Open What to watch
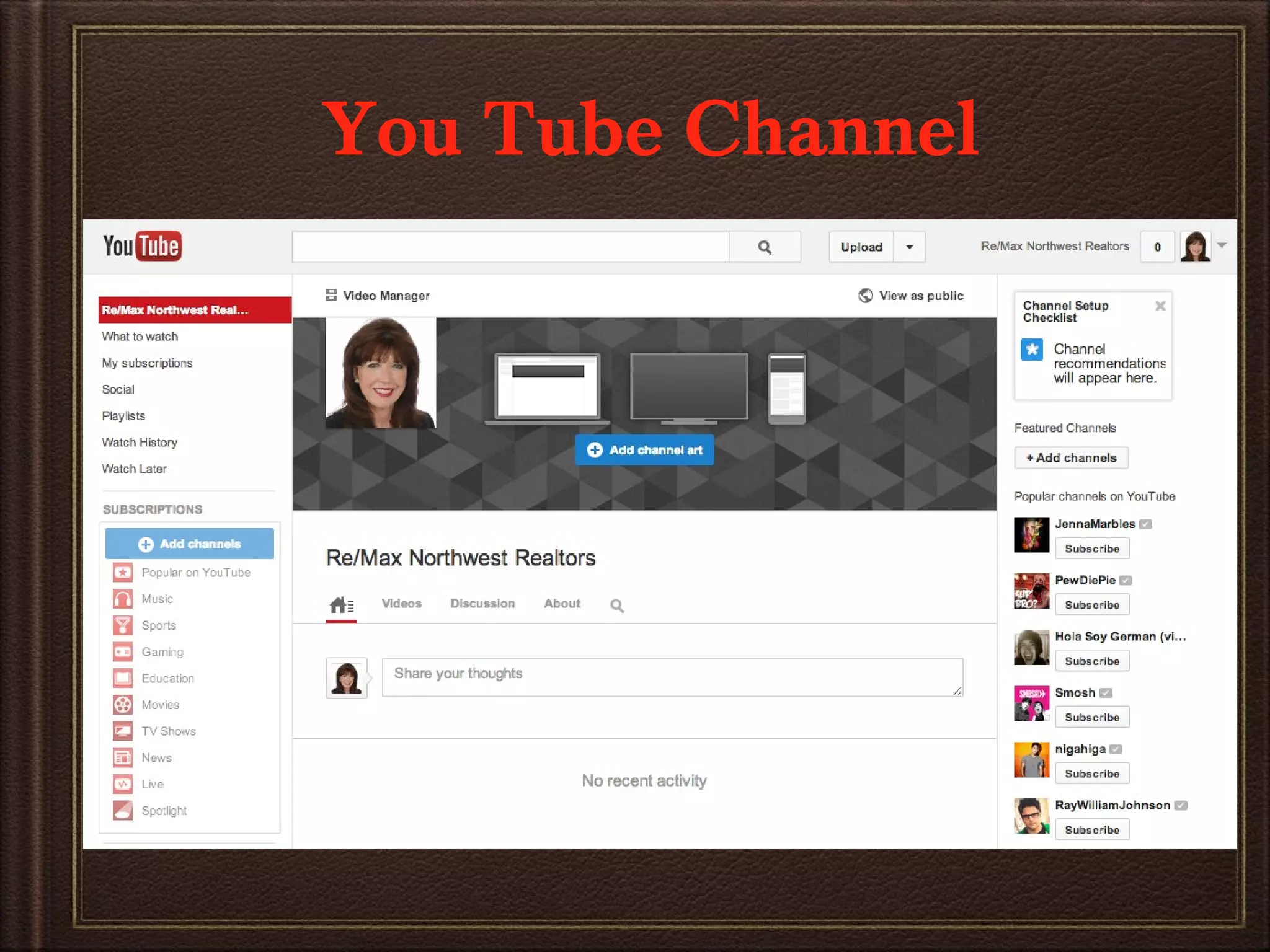This screenshot has height=952, width=1270. [x=140, y=337]
